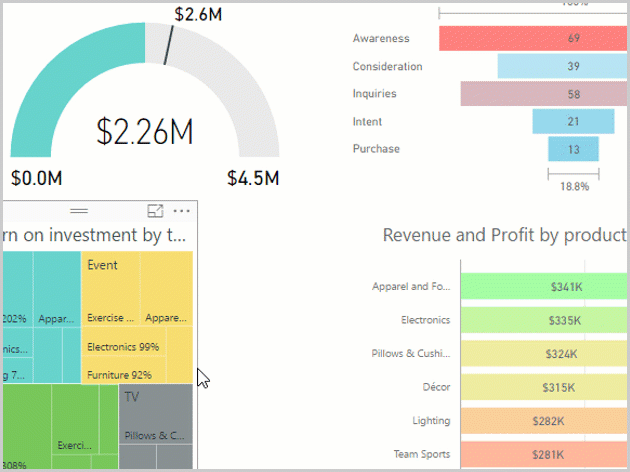Select the yellow Event treemap tile
Image resolution: width=630 pixels, height=472 pixels.
click(110, 280)
